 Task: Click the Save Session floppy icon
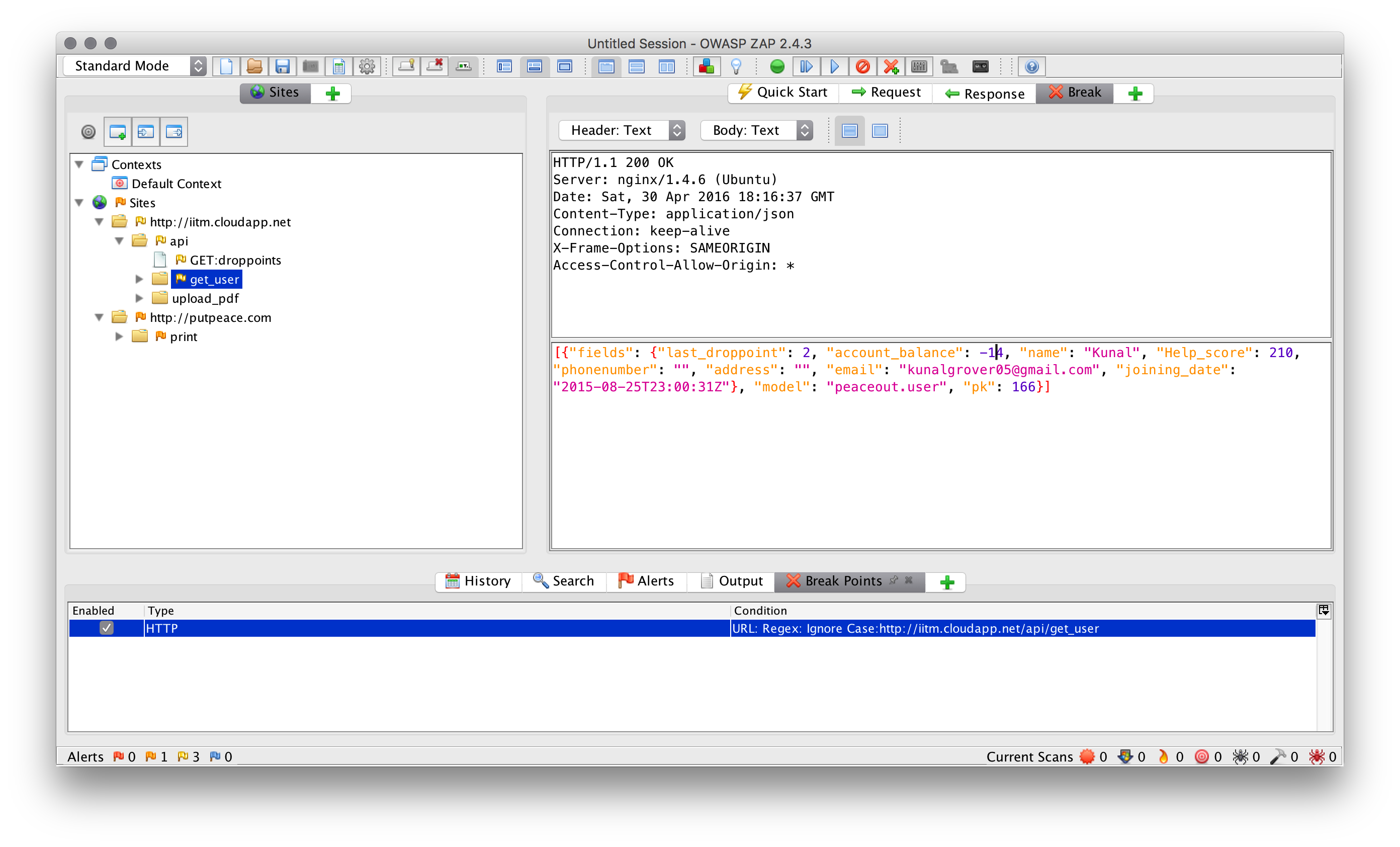coord(283,66)
